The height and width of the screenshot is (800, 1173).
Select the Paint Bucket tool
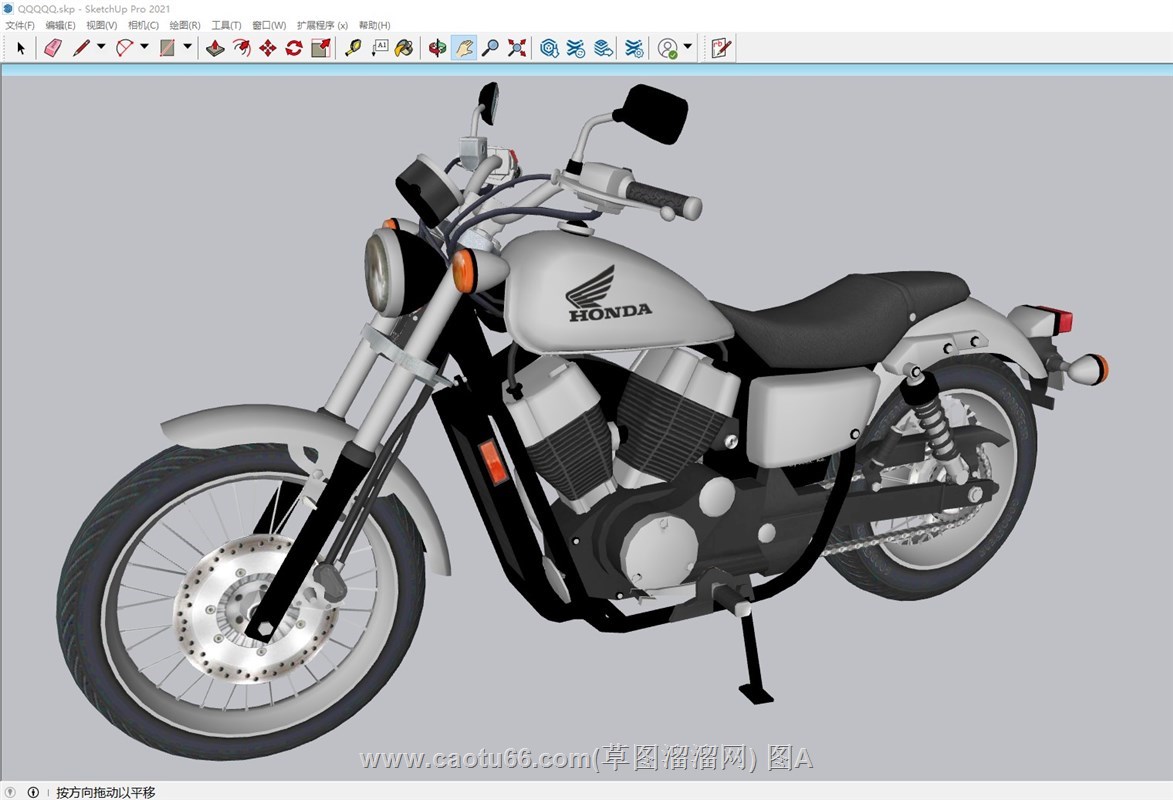tap(404, 47)
